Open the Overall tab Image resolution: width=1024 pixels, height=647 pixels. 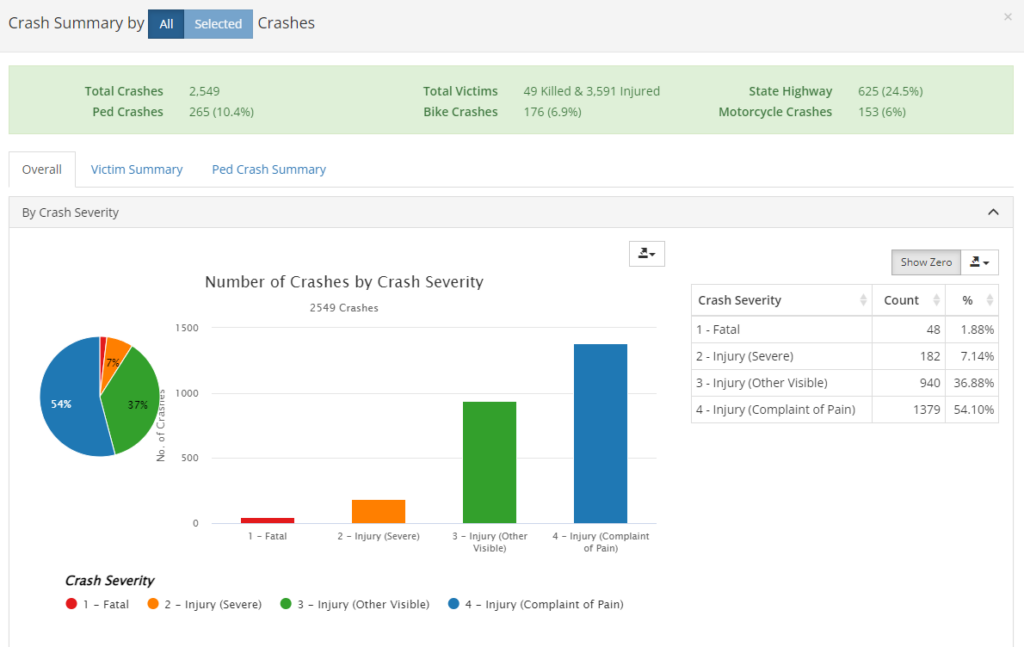tap(42, 170)
